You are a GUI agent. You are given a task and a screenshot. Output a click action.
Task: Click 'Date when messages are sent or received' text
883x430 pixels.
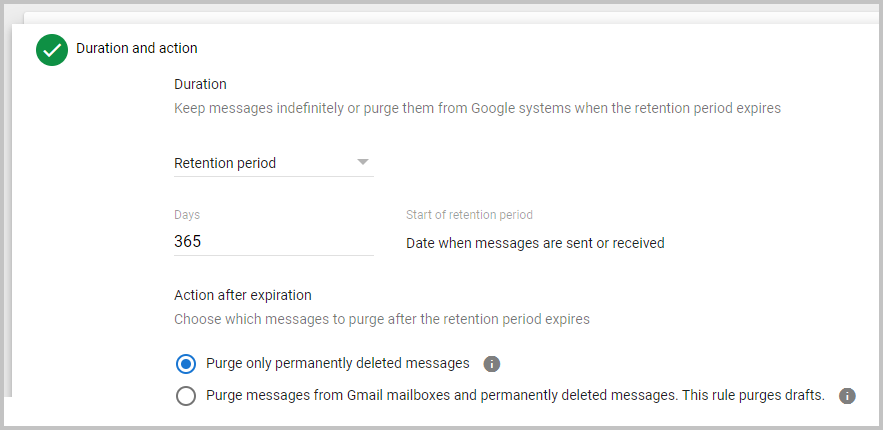[535, 242]
